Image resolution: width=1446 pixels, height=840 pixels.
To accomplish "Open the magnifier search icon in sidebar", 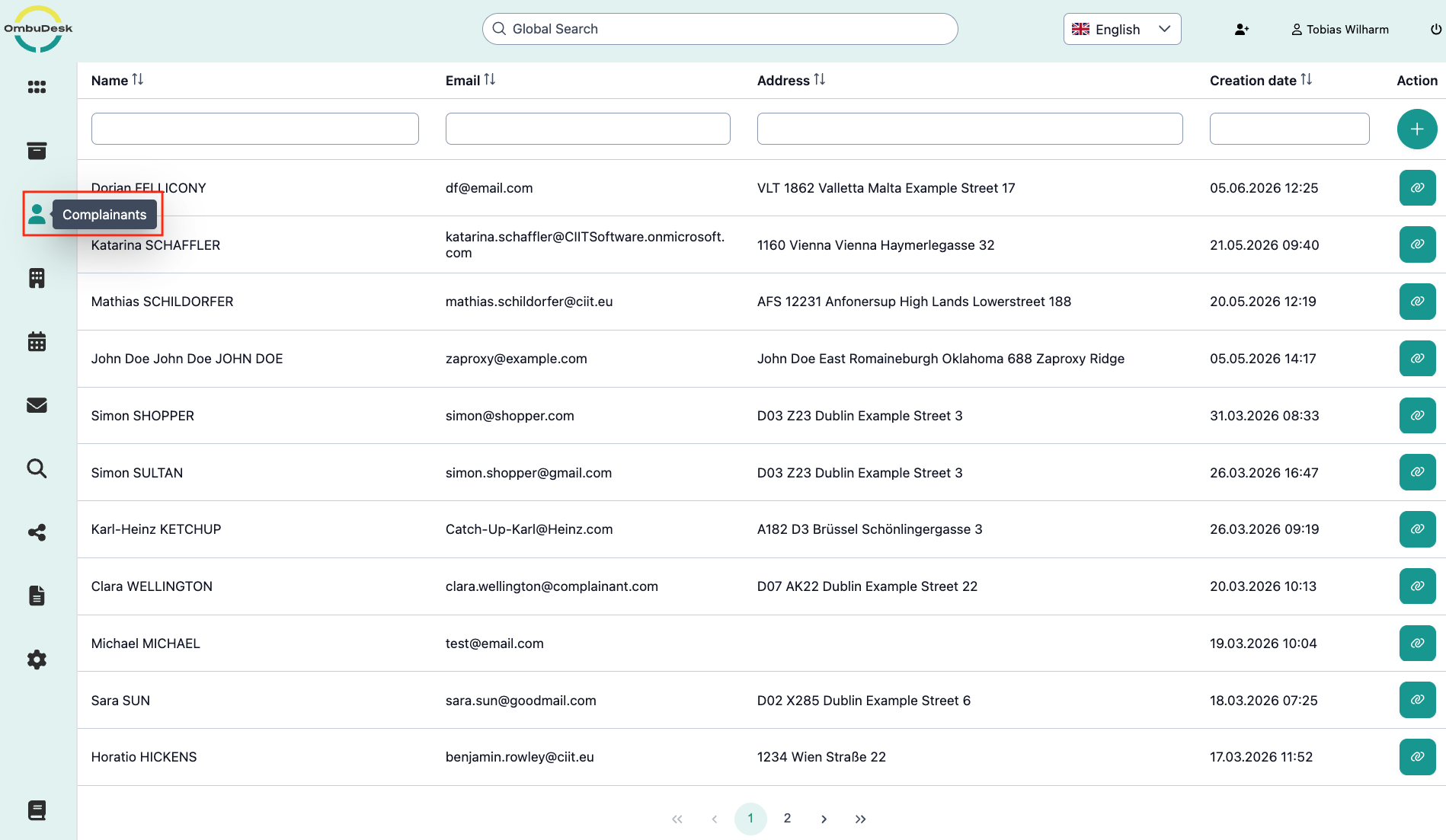I will point(37,468).
